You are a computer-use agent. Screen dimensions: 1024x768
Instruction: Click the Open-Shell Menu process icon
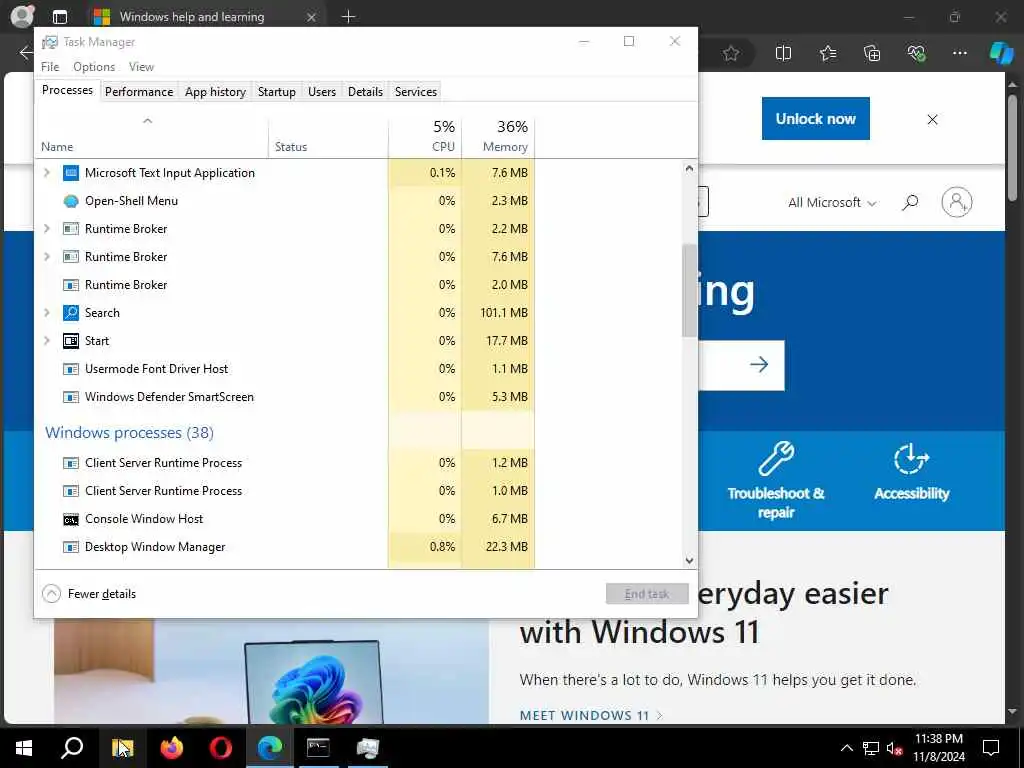[71, 201]
